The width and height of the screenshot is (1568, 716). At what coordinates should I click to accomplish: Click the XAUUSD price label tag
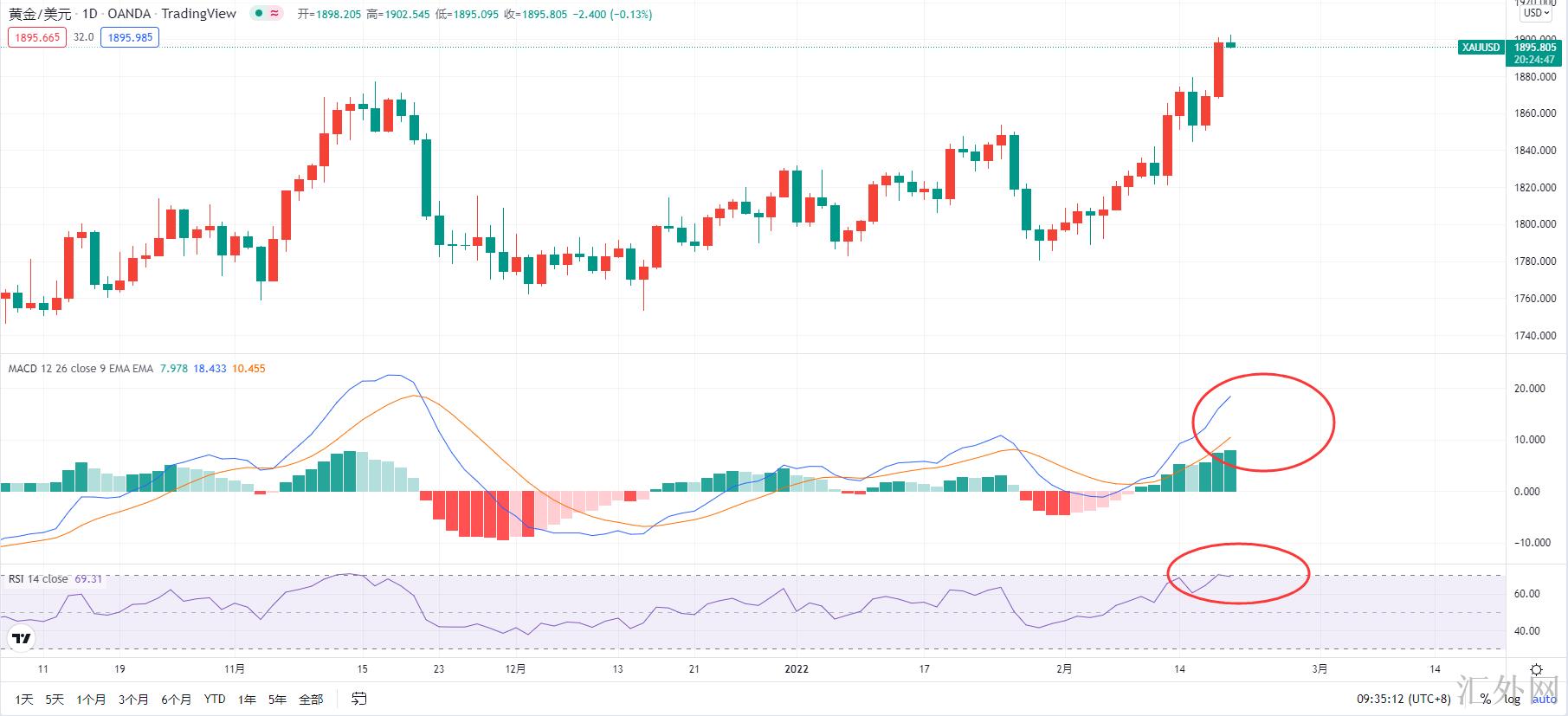1481,48
